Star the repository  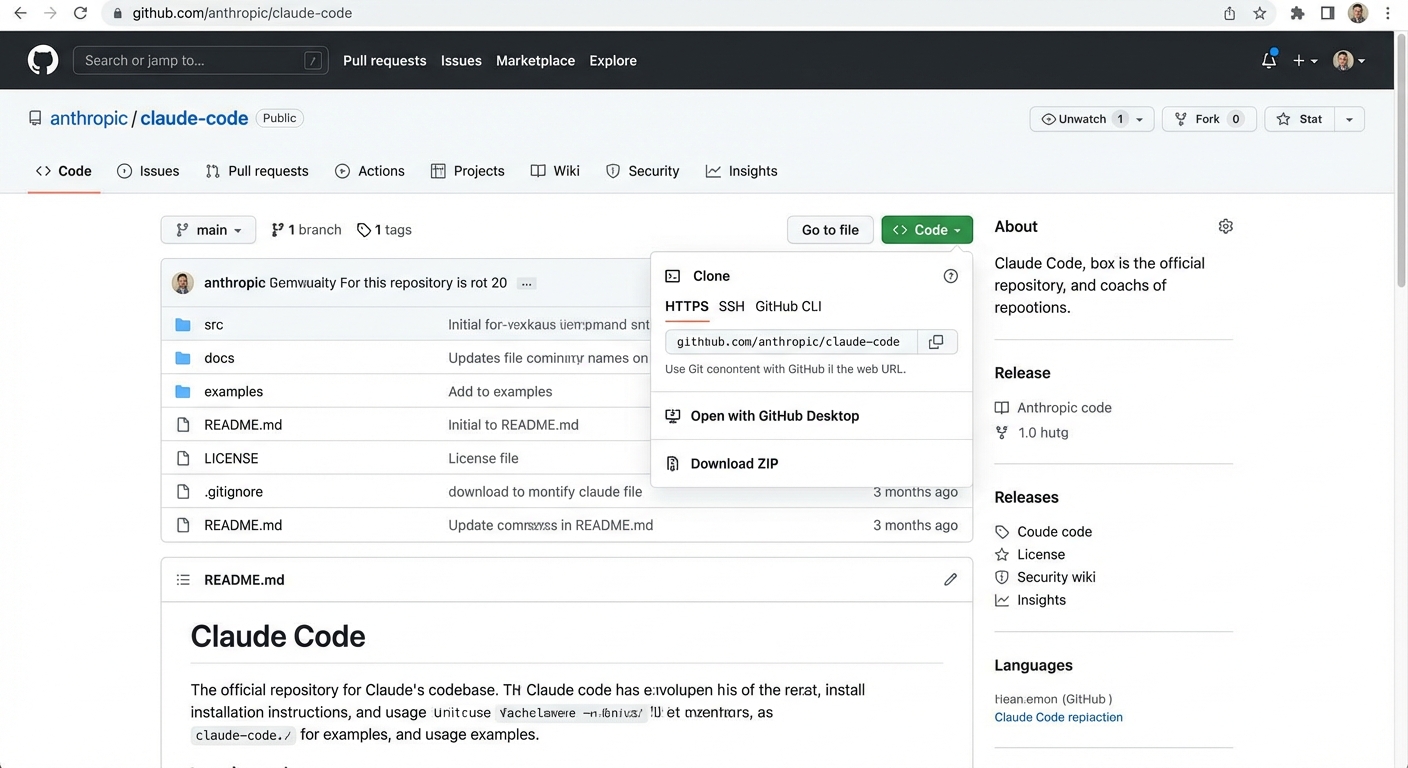tap(1299, 119)
